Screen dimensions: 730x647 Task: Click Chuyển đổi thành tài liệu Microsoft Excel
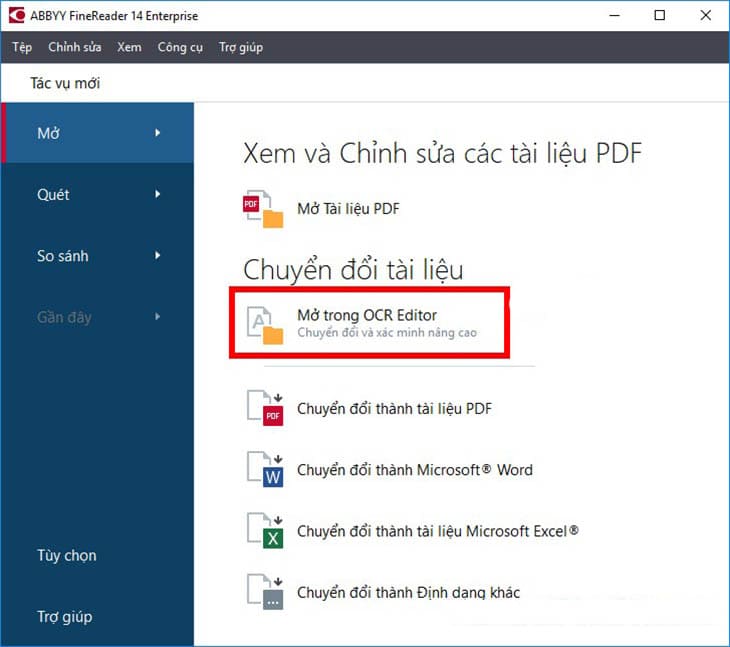tap(438, 531)
